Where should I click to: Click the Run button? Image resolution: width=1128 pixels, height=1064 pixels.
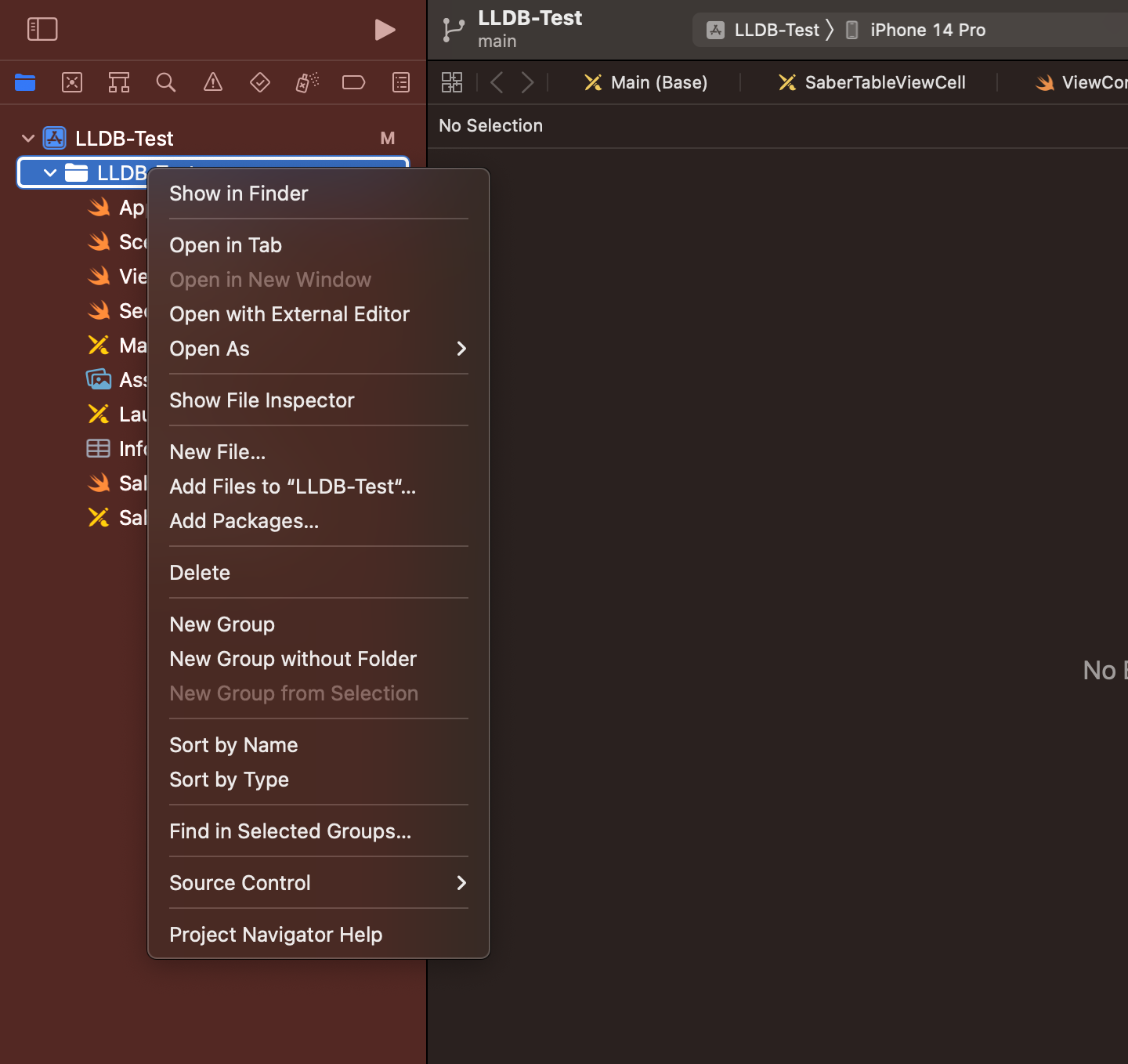tap(385, 30)
